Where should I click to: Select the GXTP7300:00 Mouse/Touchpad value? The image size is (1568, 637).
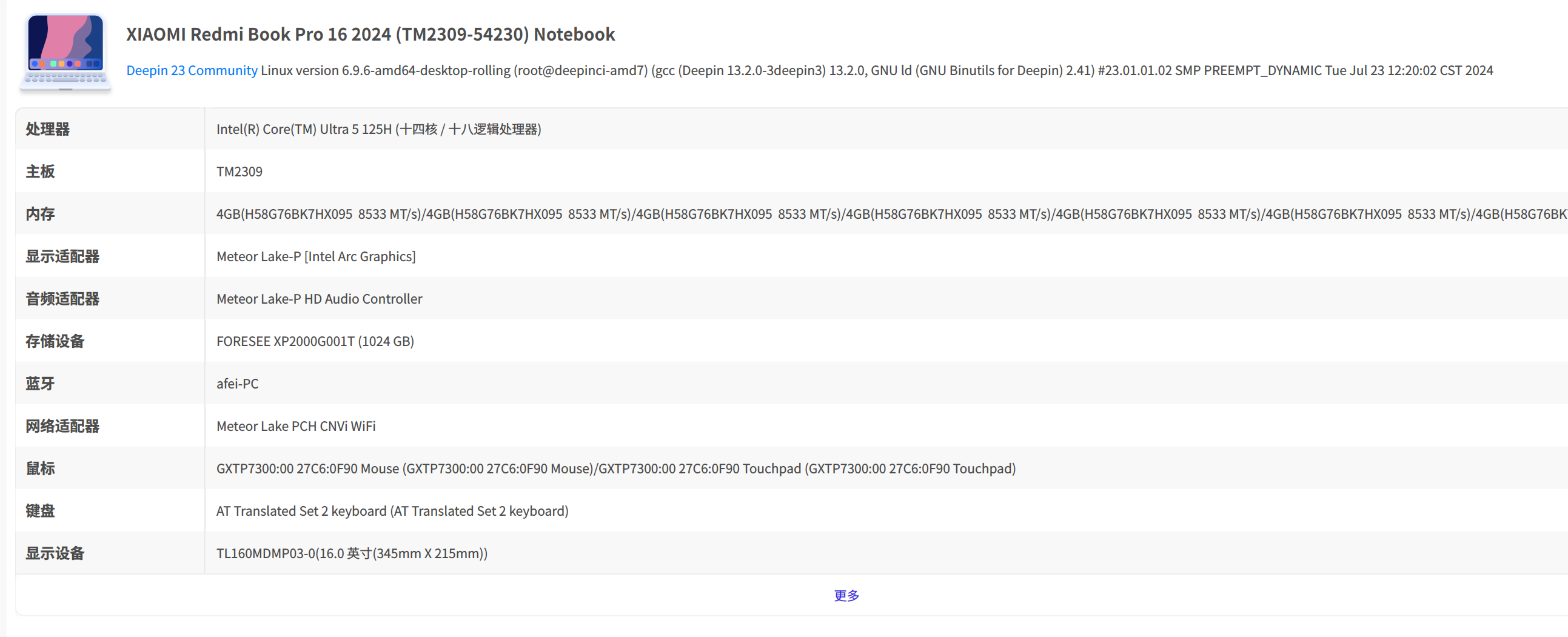[x=616, y=469]
